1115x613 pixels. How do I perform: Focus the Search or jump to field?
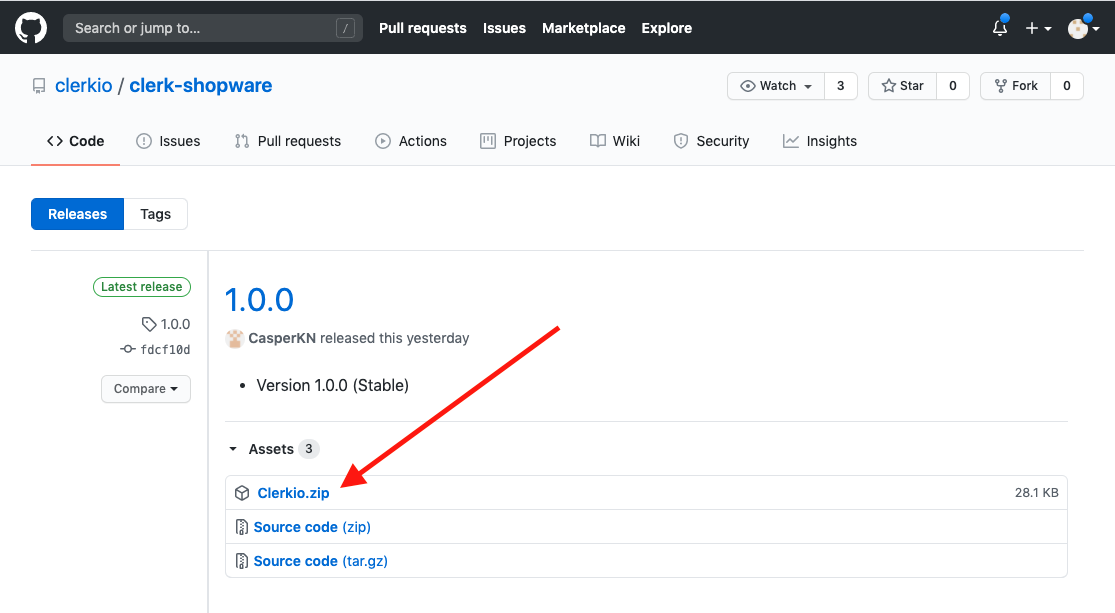[200, 28]
